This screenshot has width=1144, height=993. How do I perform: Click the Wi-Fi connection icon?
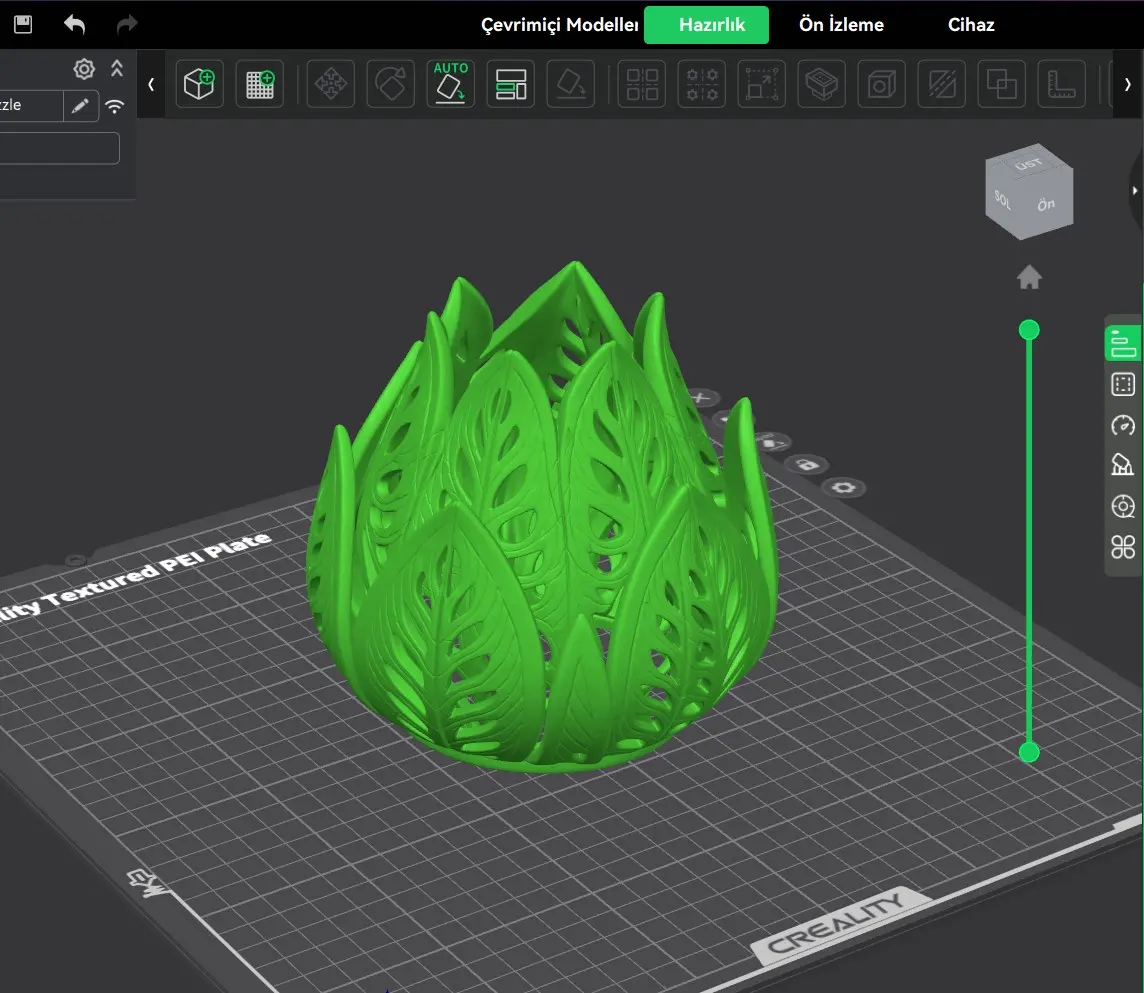pyautogui.click(x=115, y=107)
